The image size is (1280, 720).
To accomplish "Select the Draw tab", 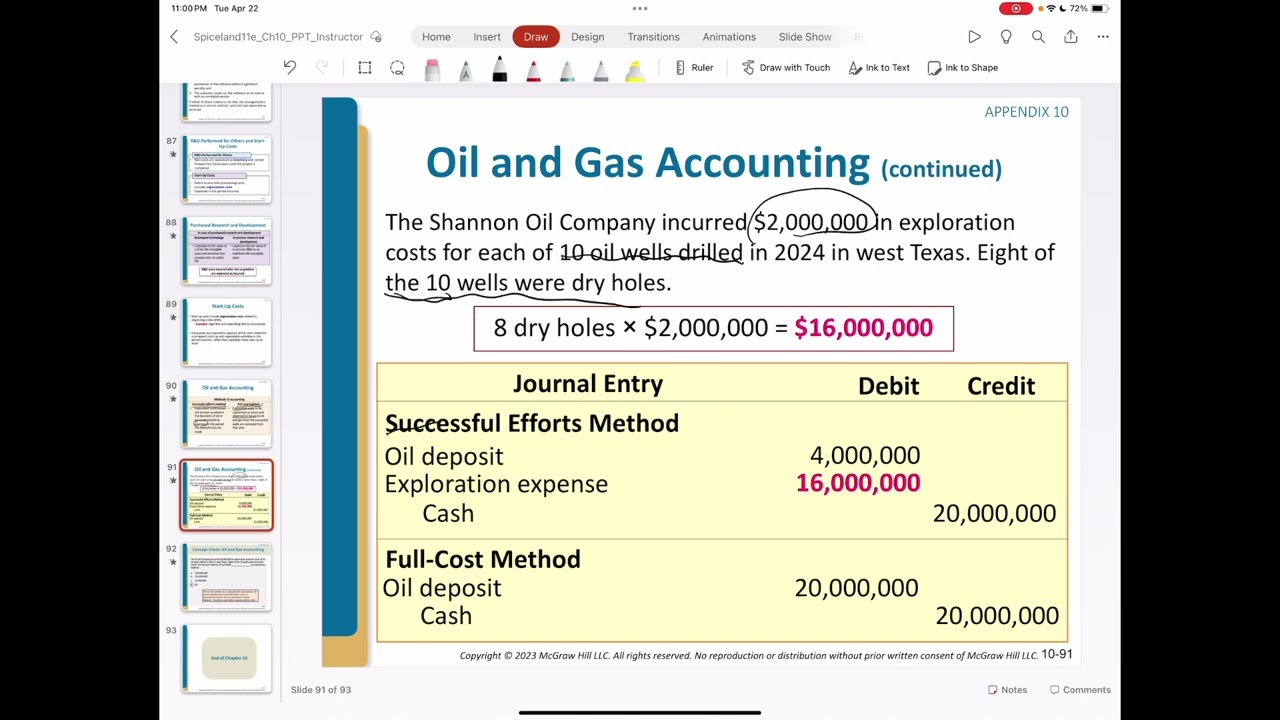I will tap(536, 37).
